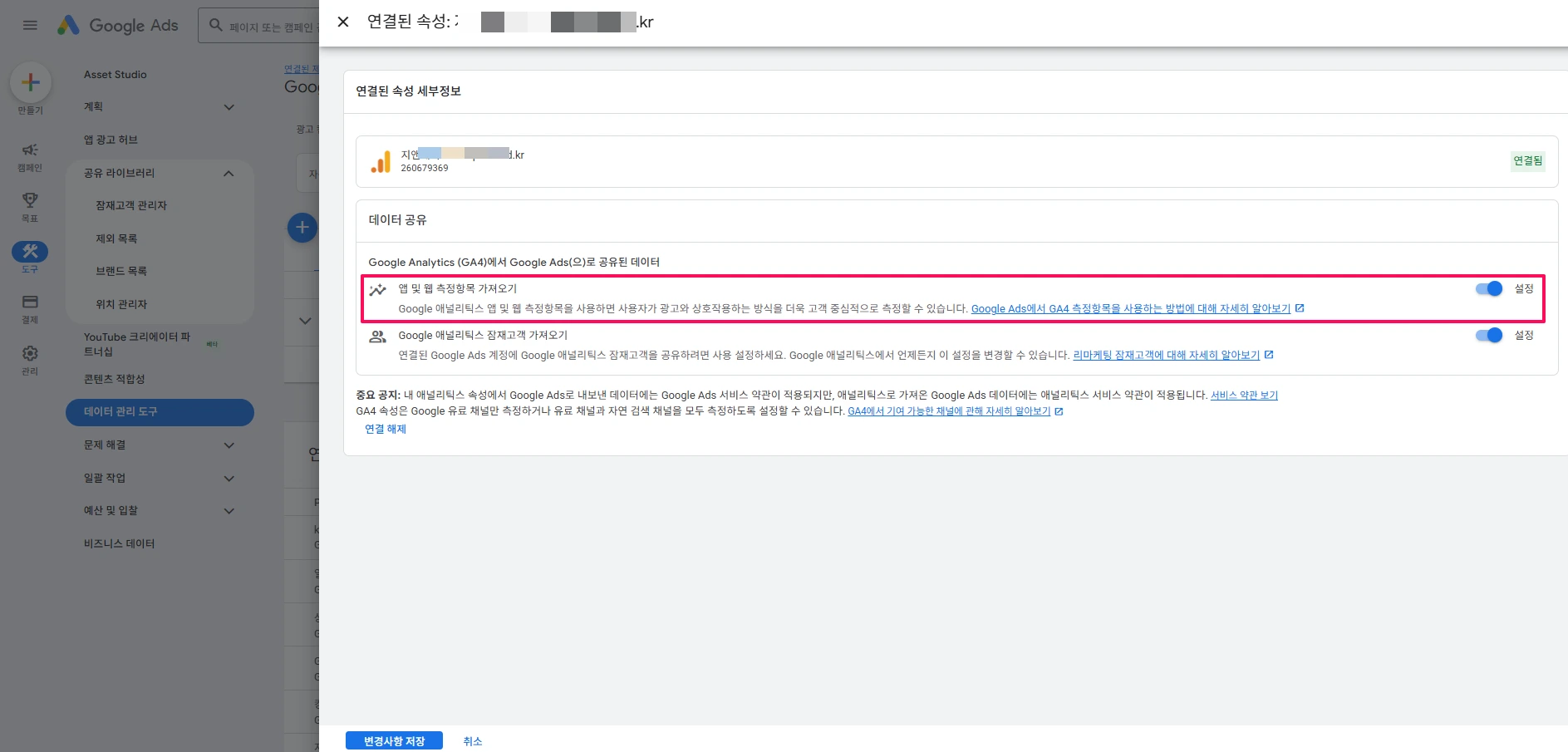Toggle 앱 및 웹 측정항목 가져오기 switch

(x=1488, y=288)
